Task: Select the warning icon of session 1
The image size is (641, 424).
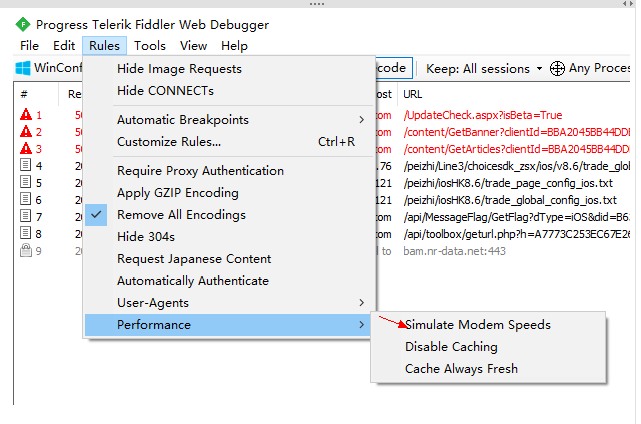Action: (x=26, y=114)
